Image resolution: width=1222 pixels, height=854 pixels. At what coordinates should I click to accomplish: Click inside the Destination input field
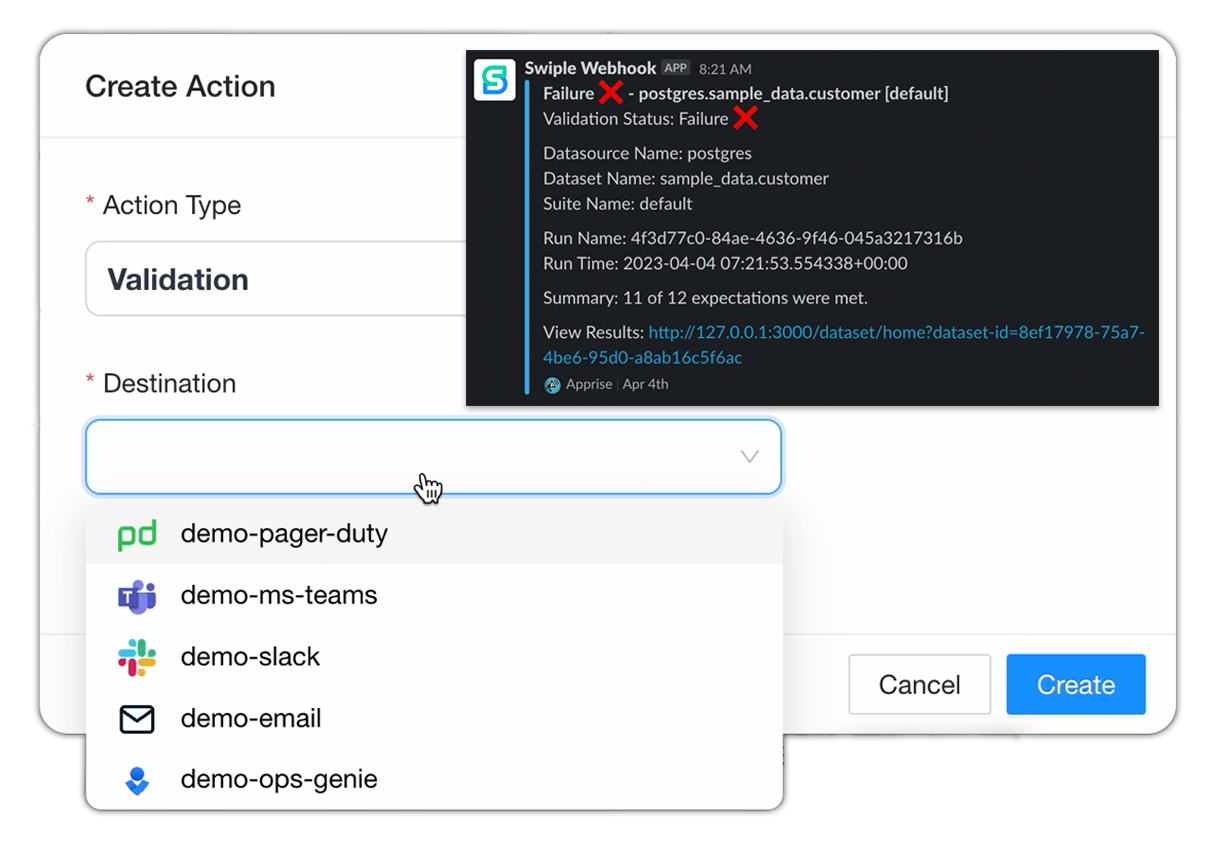coord(400,457)
